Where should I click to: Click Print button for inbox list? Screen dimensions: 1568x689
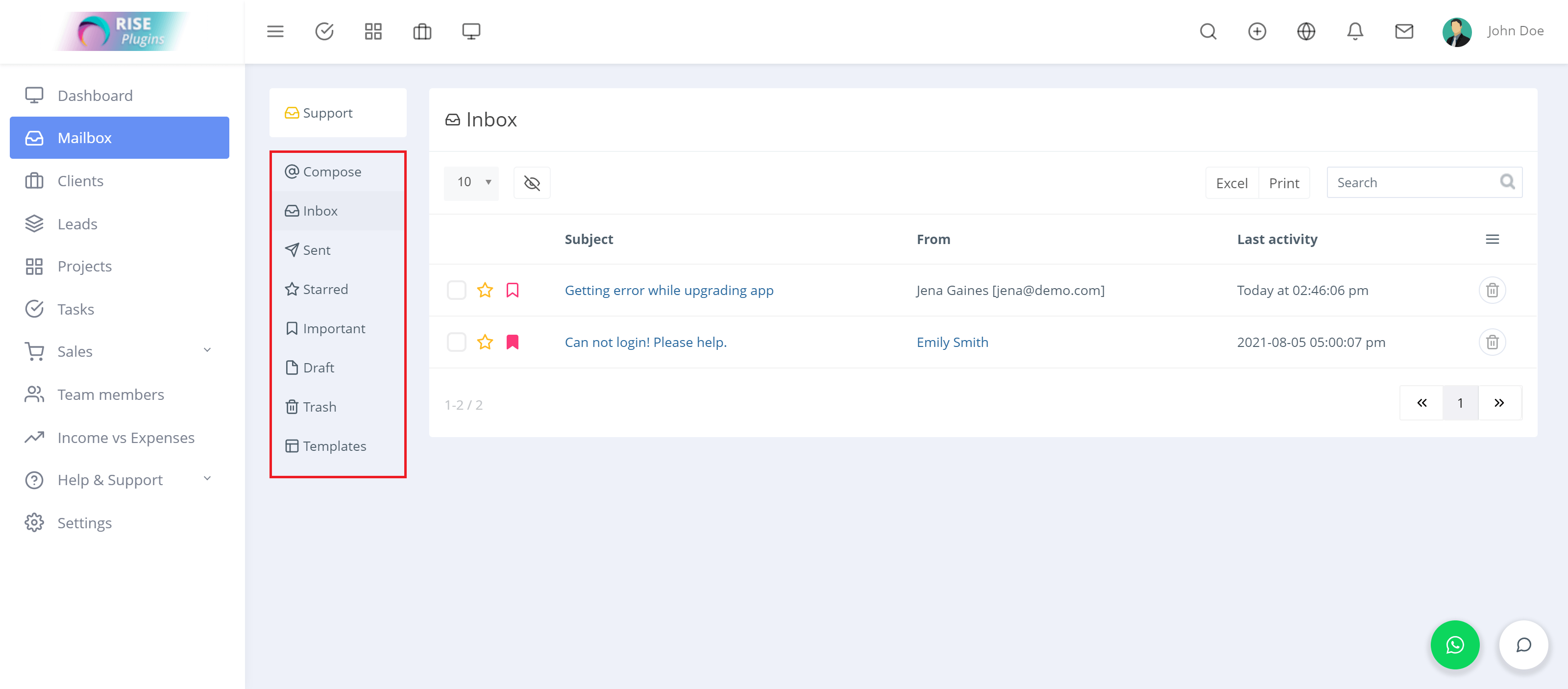click(x=1284, y=182)
